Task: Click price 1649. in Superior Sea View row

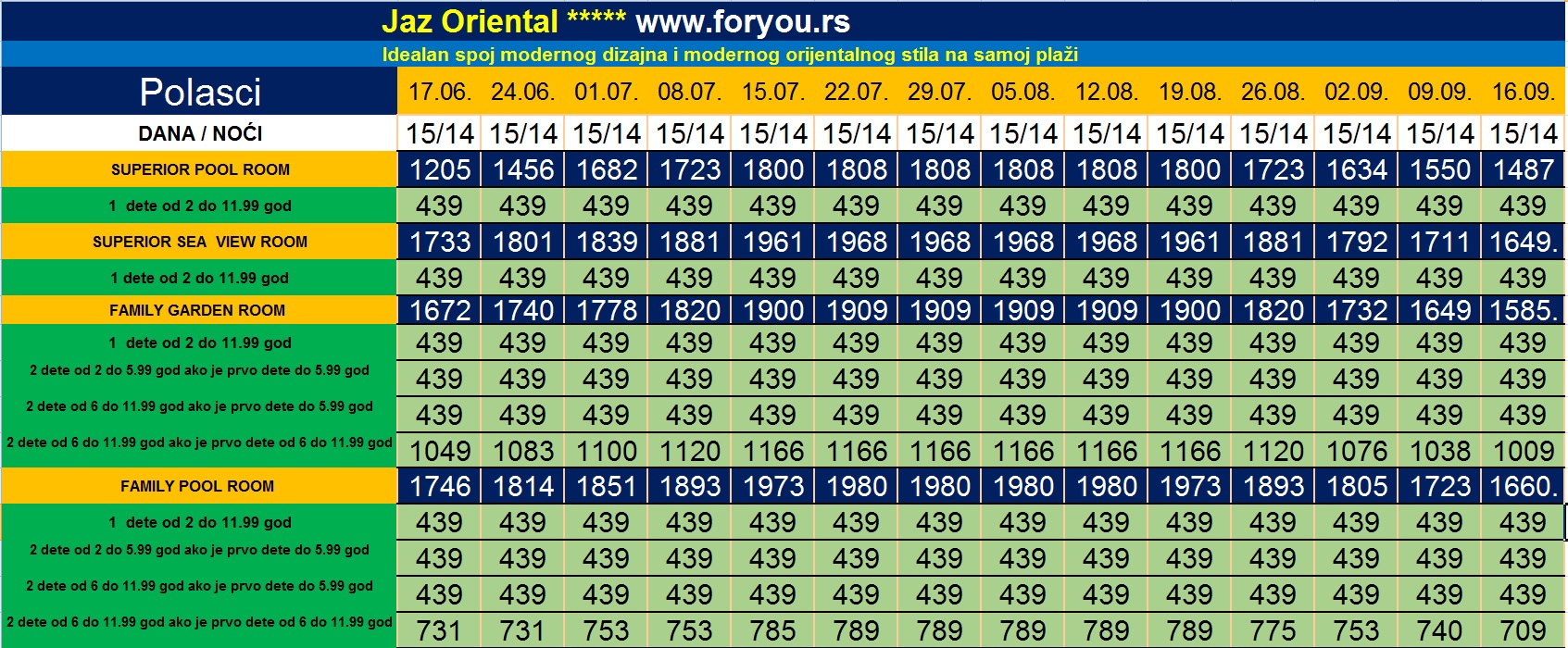Action: (1524, 242)
